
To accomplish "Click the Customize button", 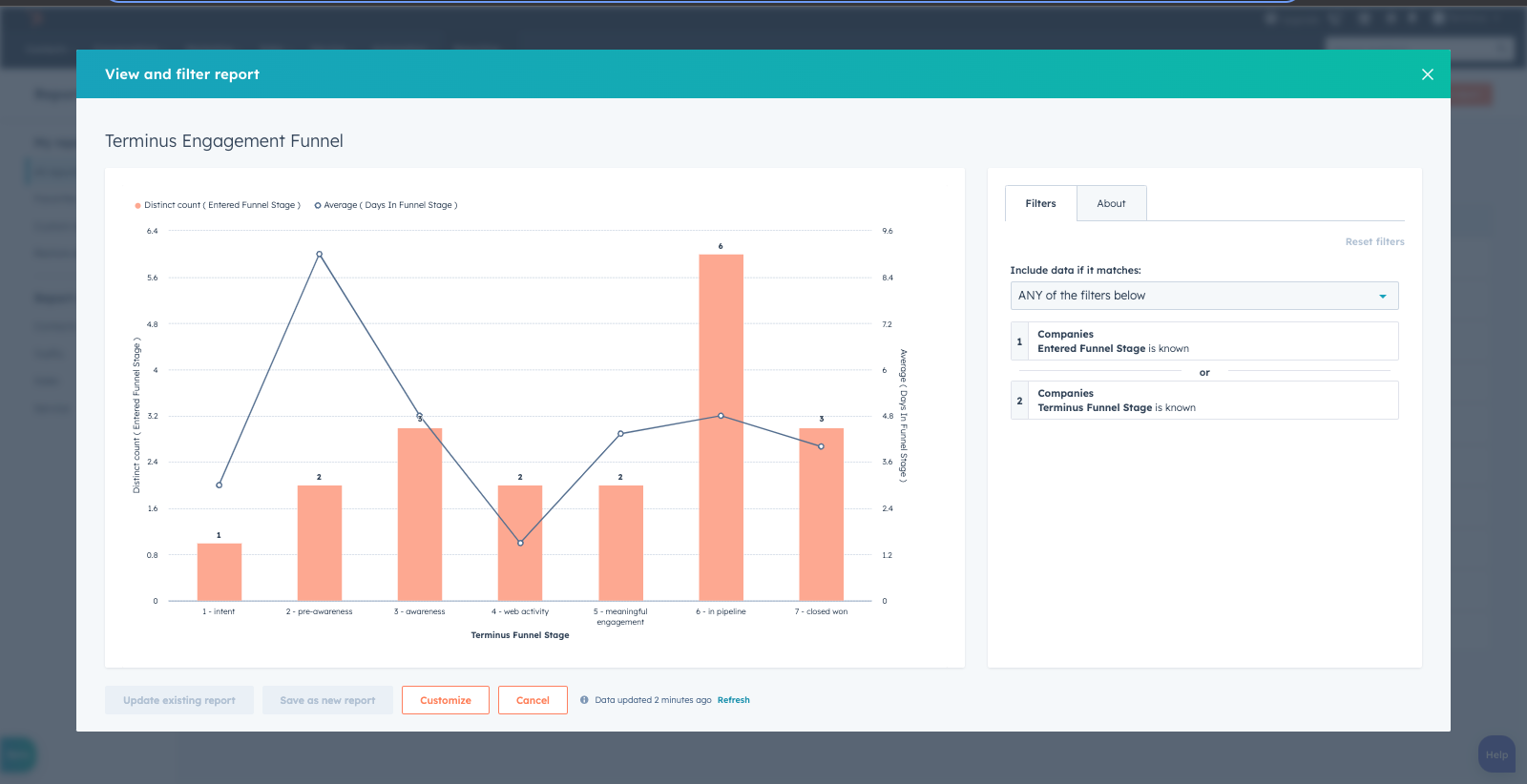I will 446,700.
